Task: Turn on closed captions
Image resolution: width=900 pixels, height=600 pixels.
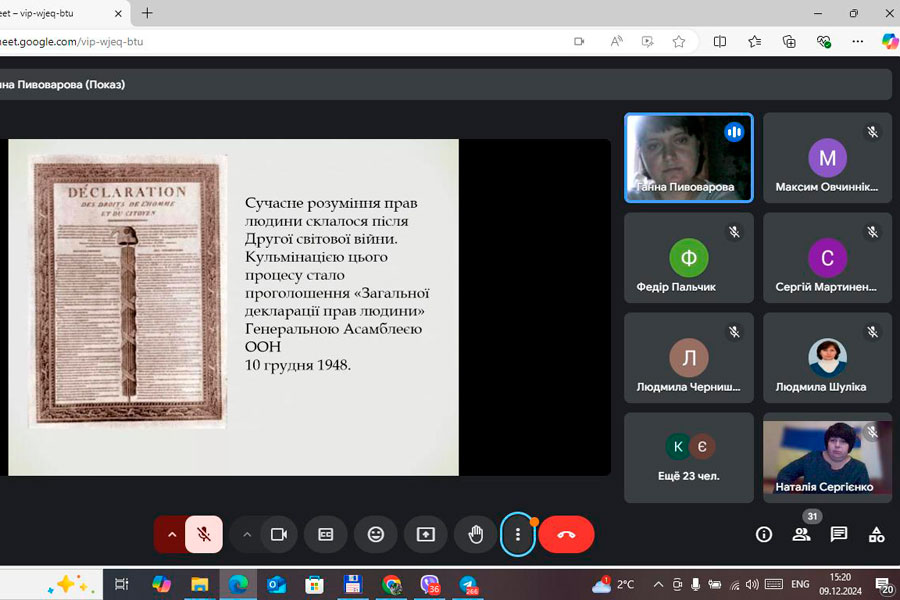Action: click(326, 534)
